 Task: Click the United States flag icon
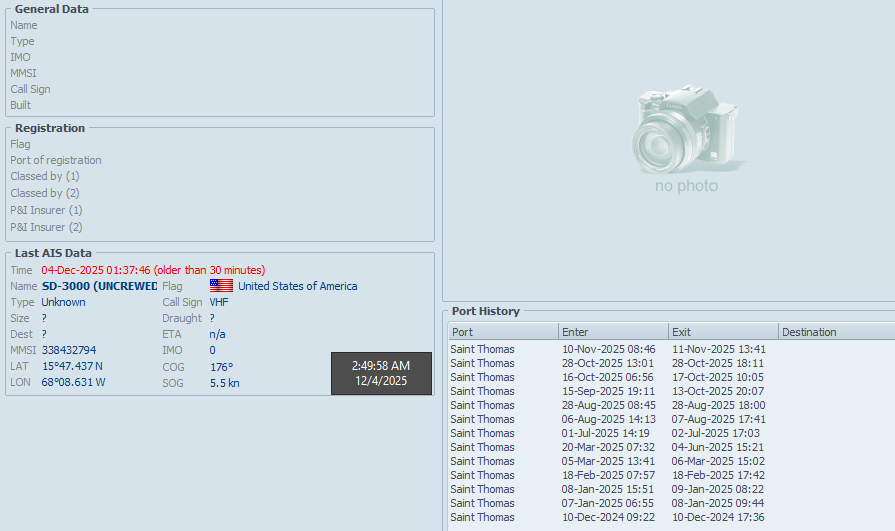tap(221, 285)
